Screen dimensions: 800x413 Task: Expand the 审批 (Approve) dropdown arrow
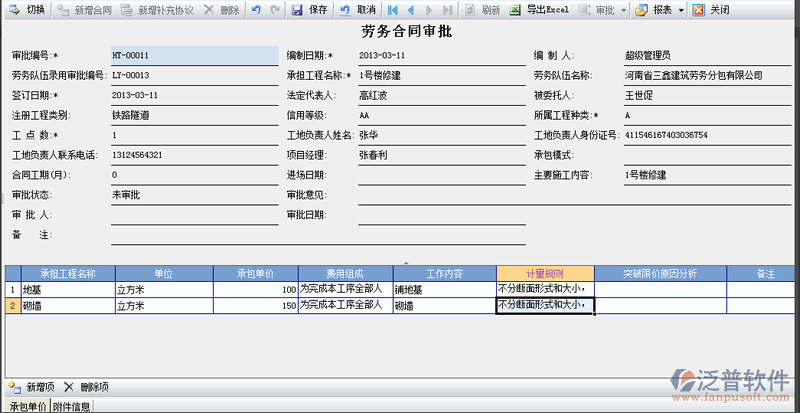624,9
